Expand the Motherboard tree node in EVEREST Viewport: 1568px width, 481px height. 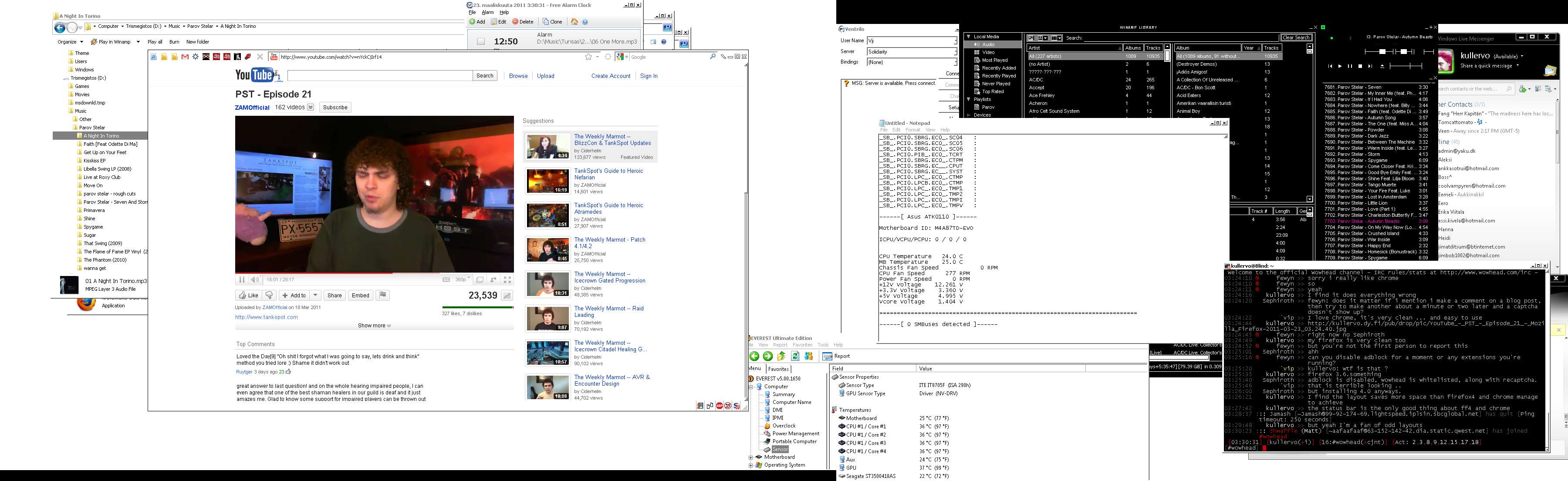(x=751, y=457)
